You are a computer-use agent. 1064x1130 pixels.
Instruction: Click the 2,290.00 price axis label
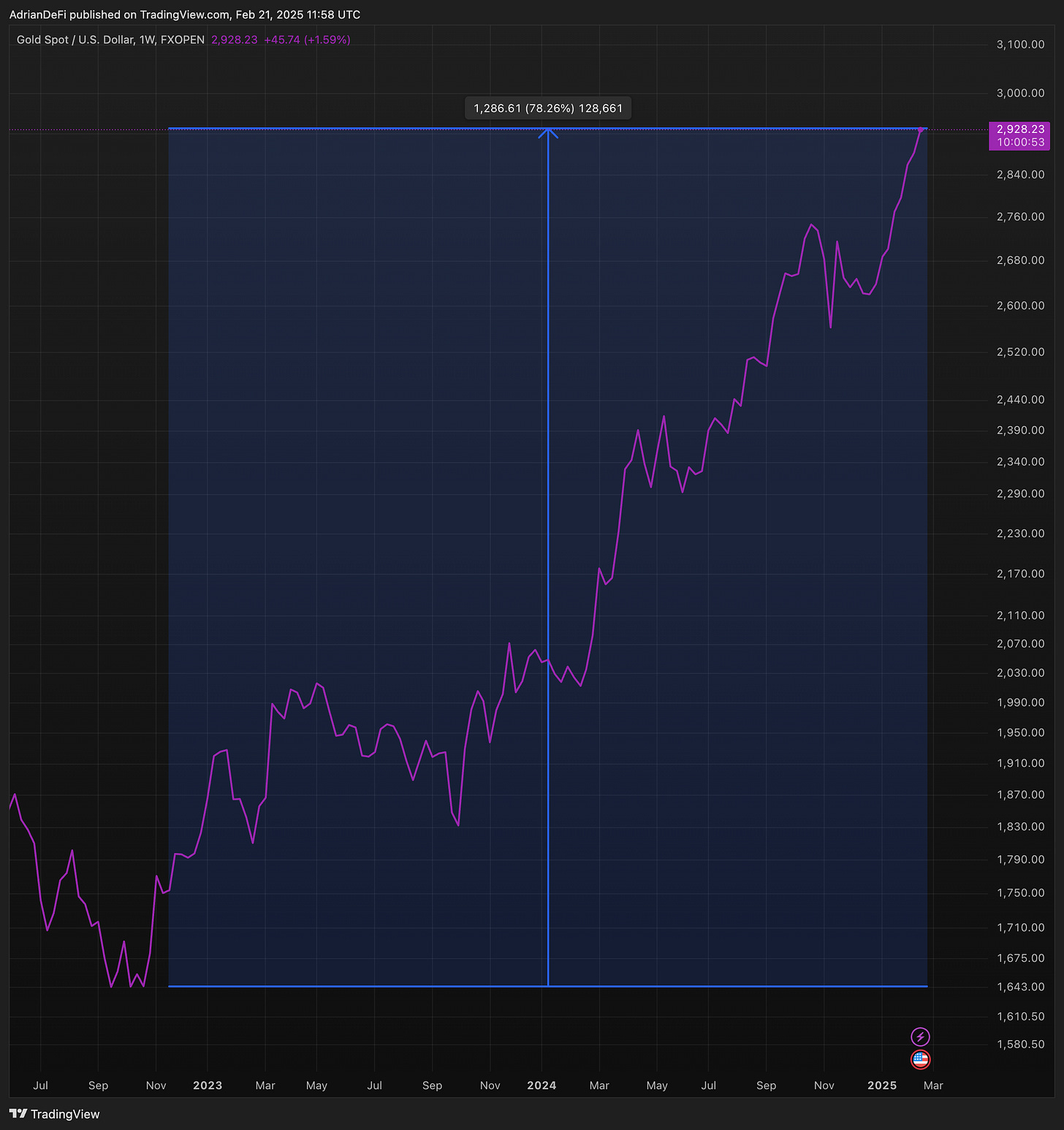[1020, 494]
